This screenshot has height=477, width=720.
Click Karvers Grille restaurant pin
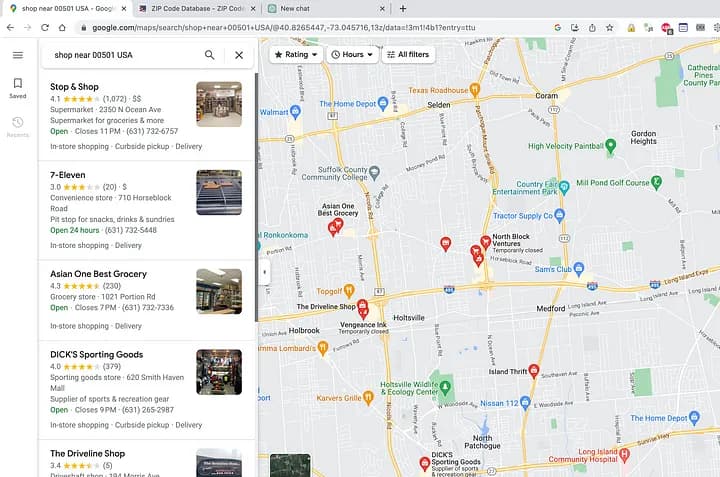pos(368,398)
